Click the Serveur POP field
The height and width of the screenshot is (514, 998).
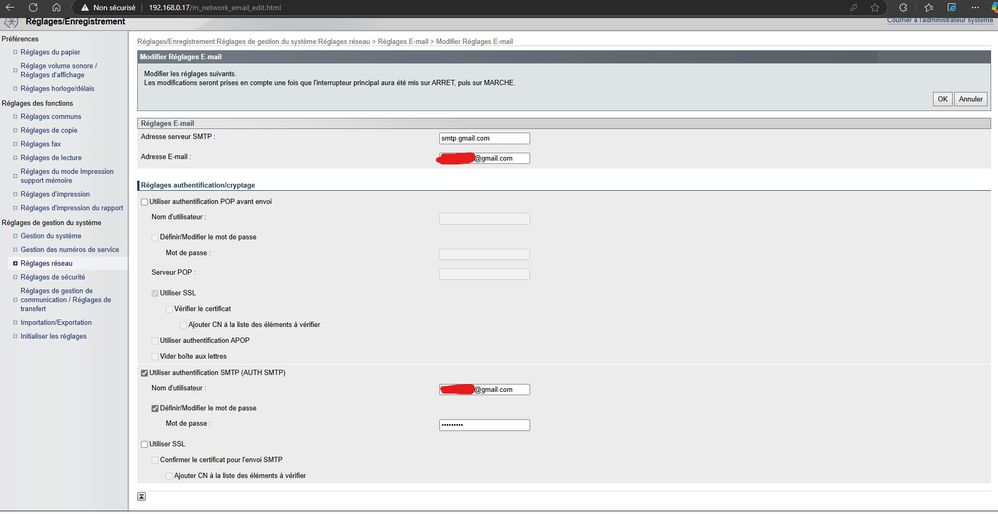pos(484,274)
